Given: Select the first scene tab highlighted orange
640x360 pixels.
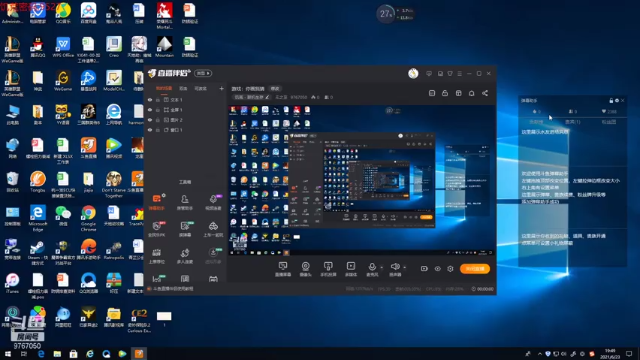Looking at the screenshot, I should coord(164,88).
